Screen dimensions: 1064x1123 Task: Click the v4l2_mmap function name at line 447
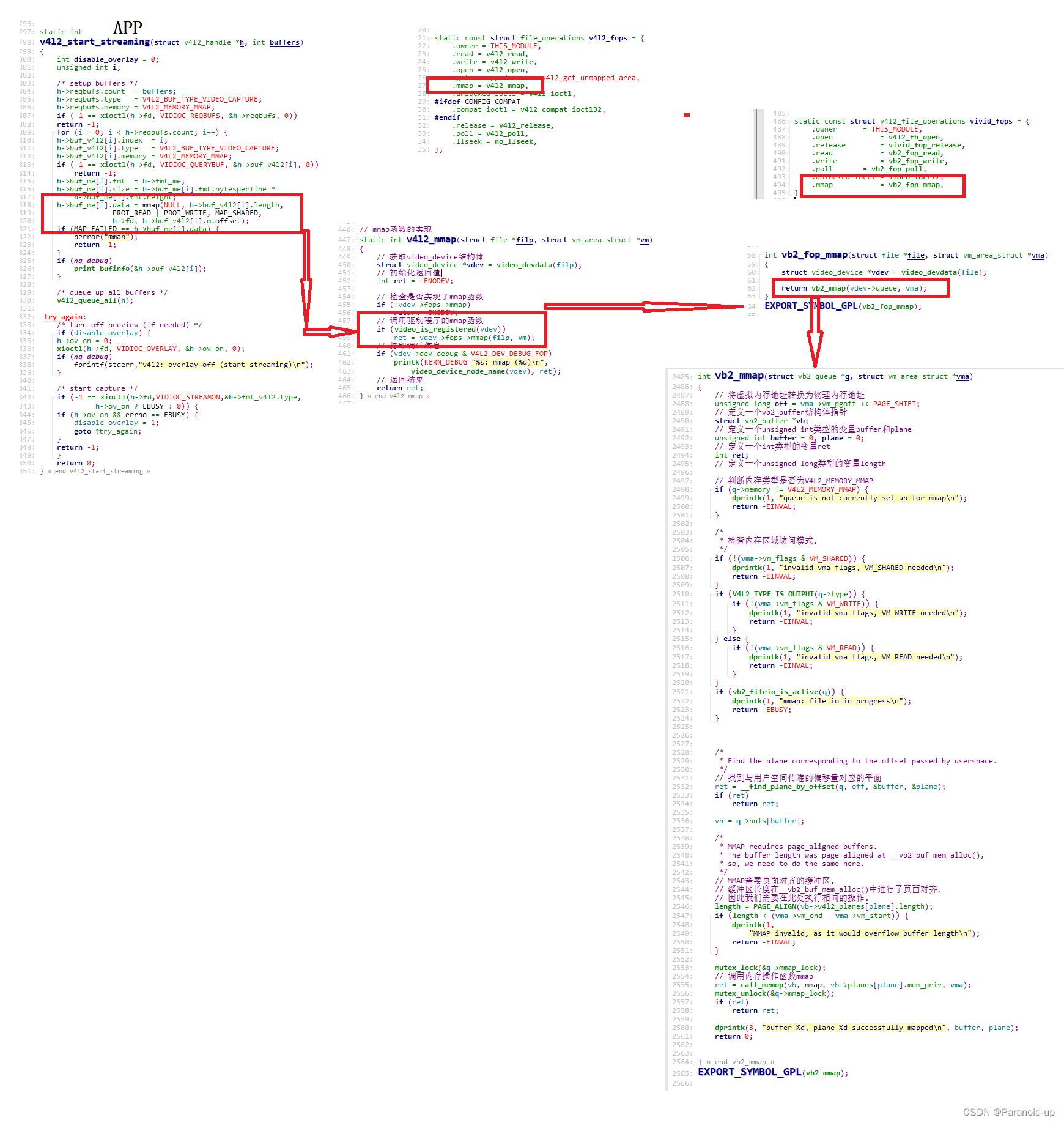click(431, 239)
